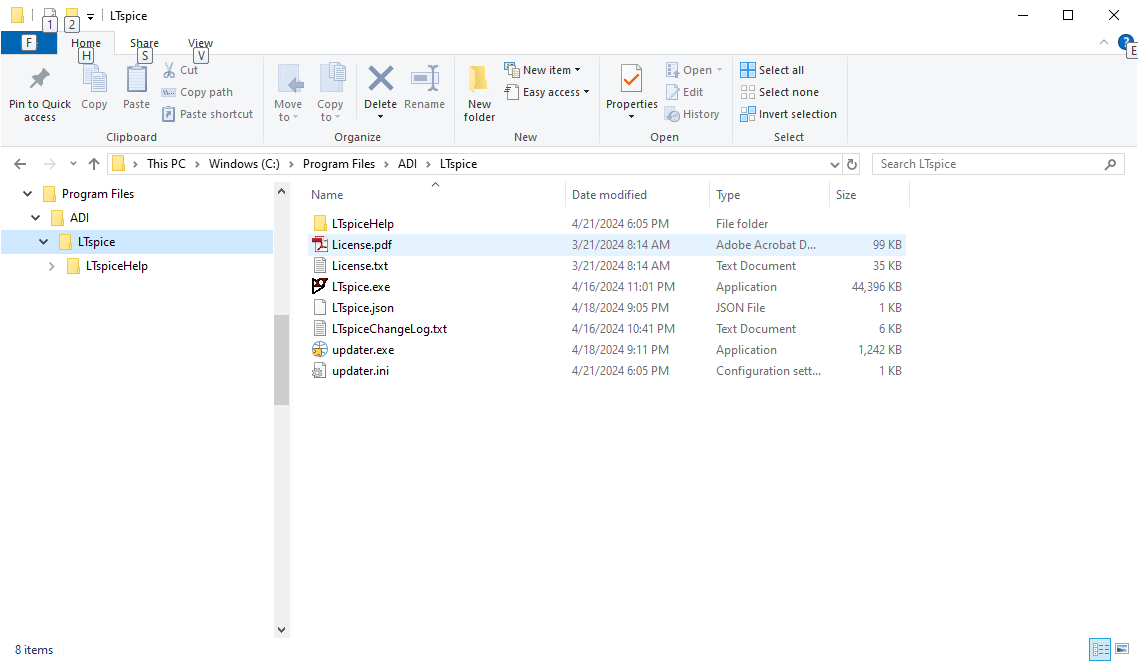This screenshot has height=662, width=1138.
Task: Open address bar history dropdown
Action: tap(834, 165)
